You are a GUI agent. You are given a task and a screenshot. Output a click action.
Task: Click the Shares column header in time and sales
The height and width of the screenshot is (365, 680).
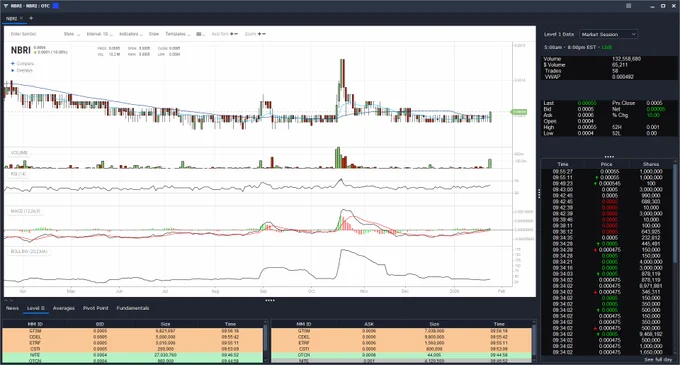(651, 164)
